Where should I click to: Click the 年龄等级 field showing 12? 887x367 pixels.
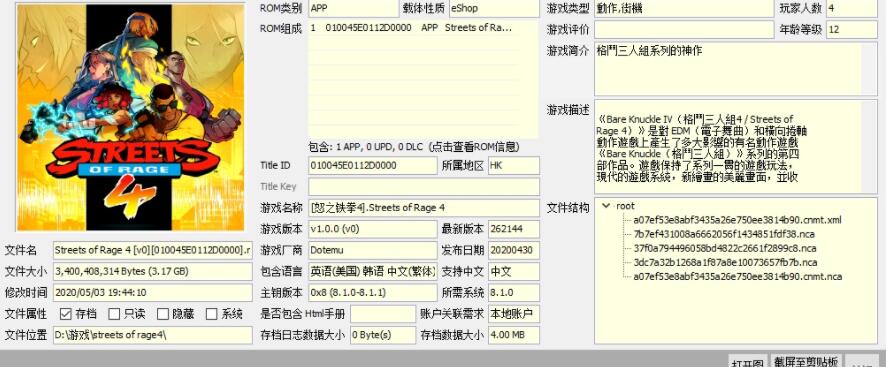click(x=852, y=29)
